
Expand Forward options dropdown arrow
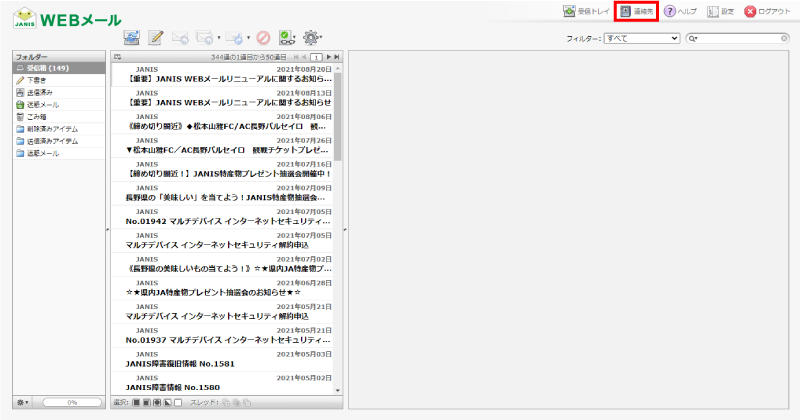tap(248, 38)
